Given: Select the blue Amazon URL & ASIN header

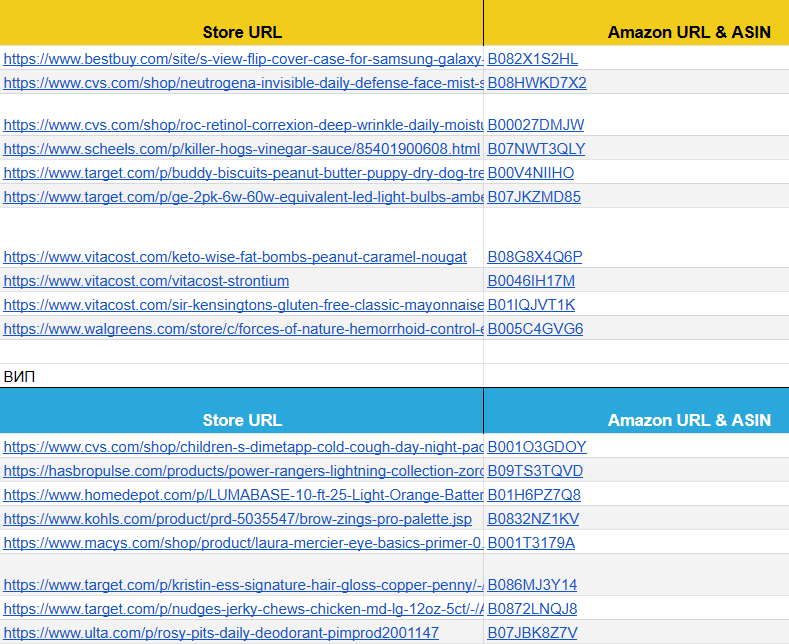Looking at the screenshot, I should pyautogui.click(x=637, y=411).
